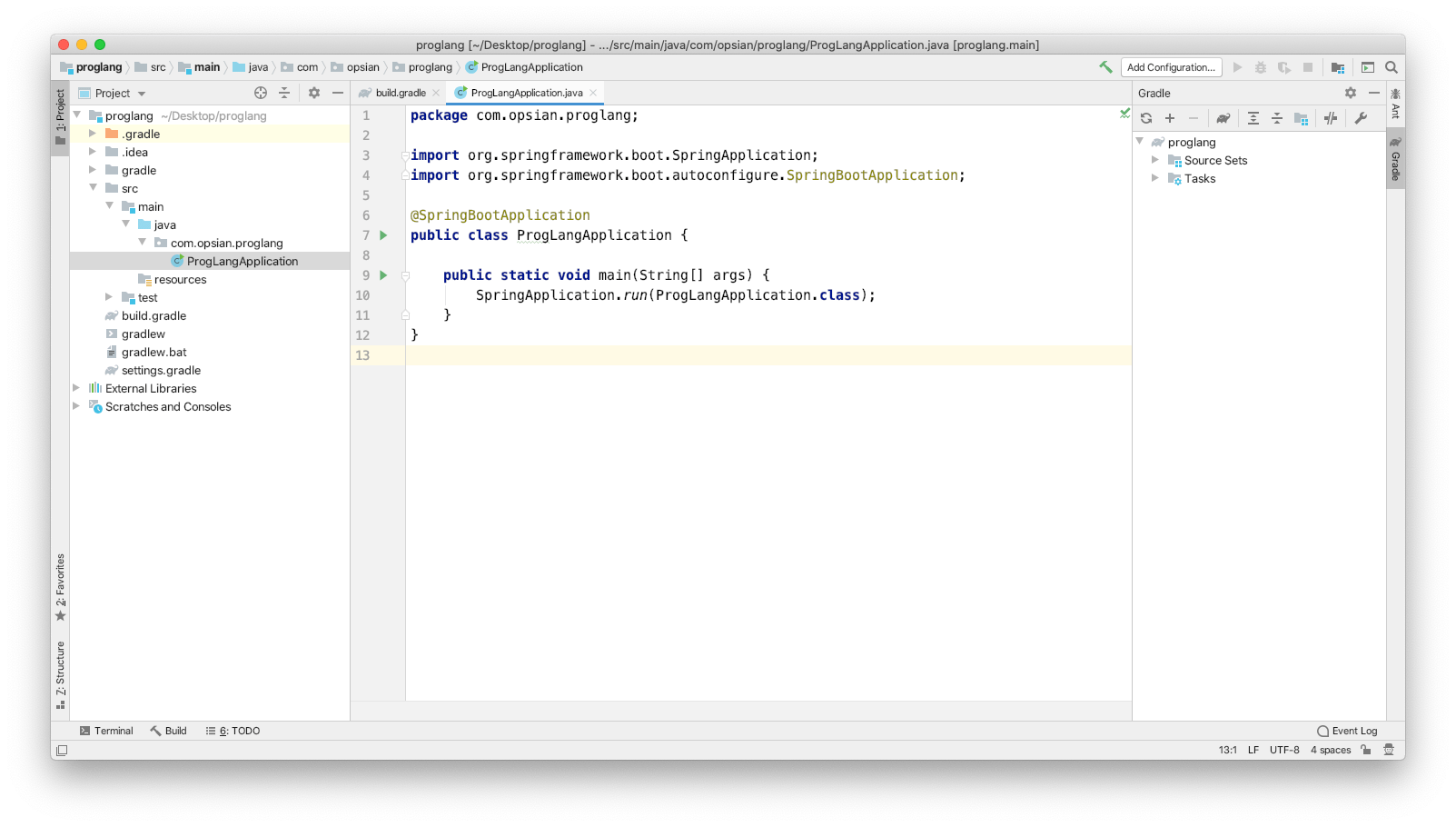Collapse all nodes in the Gradle panel
Screen dimensions: 1456x827
[1277, 118]
